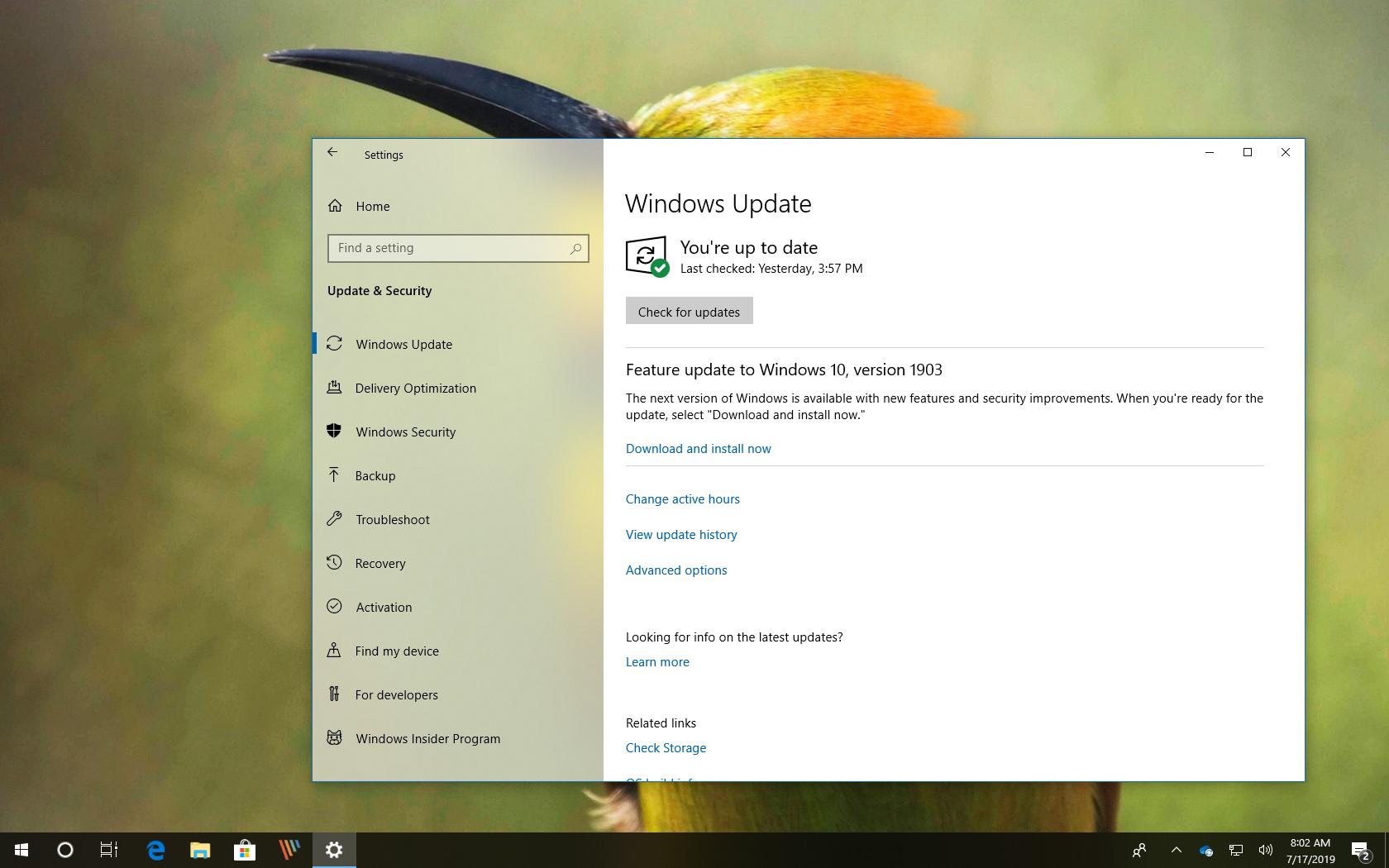
Task: Click 'Feature update to Windows 10, version 1903'
Action: click(x=784, y=370)
